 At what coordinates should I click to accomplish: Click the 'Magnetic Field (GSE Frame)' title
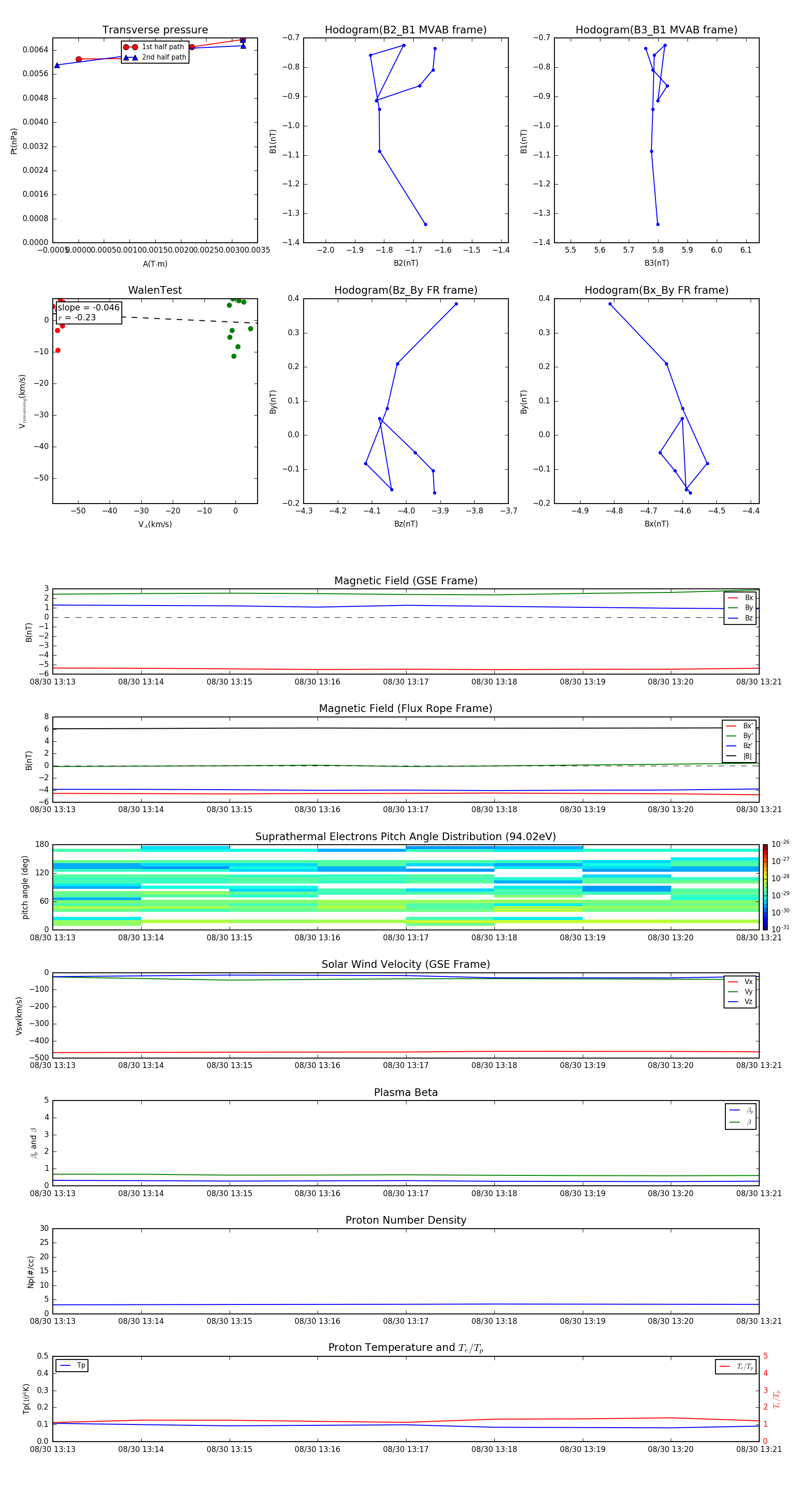(406, 581)
